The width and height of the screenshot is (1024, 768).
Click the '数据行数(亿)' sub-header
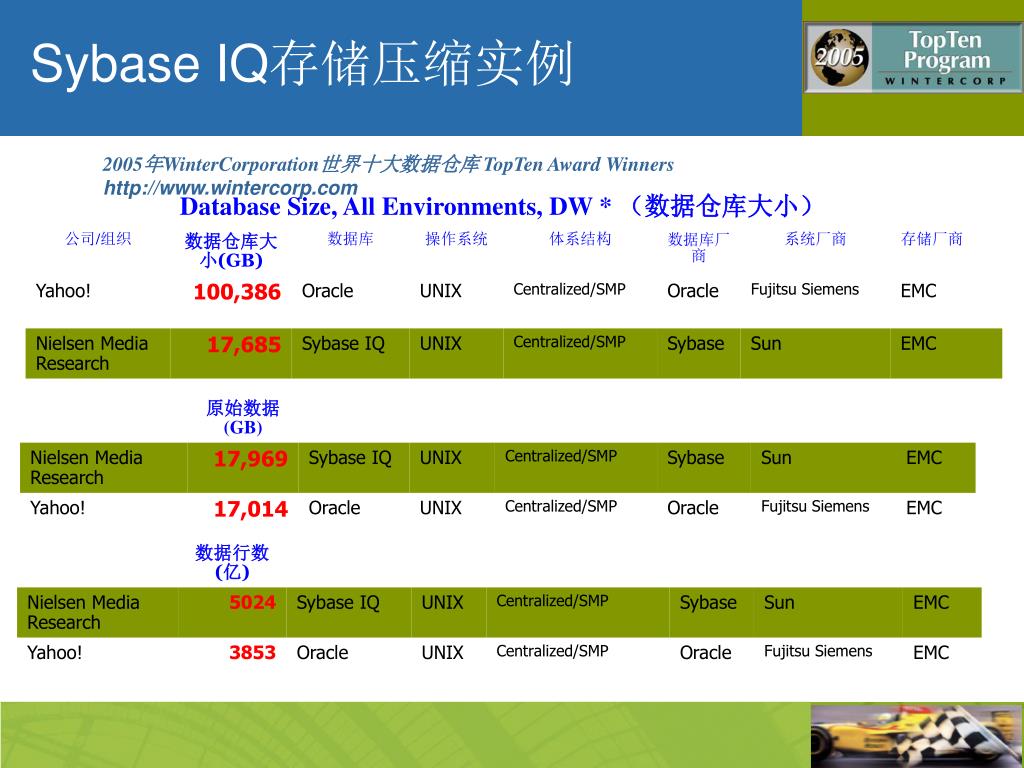[x=232, y=562]
